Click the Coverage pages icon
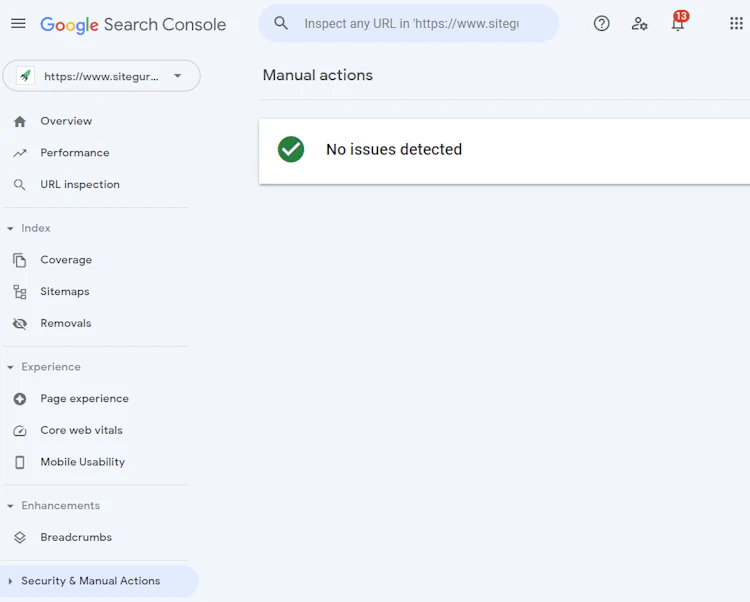Screen dimensions: 750x602 [20, 260]
